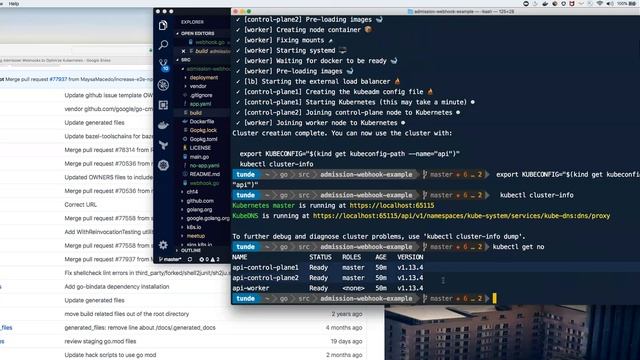Screen dimensions: 640x360
Task: Click 'Correct URL' commit in browser window
Action: (80, 204)
